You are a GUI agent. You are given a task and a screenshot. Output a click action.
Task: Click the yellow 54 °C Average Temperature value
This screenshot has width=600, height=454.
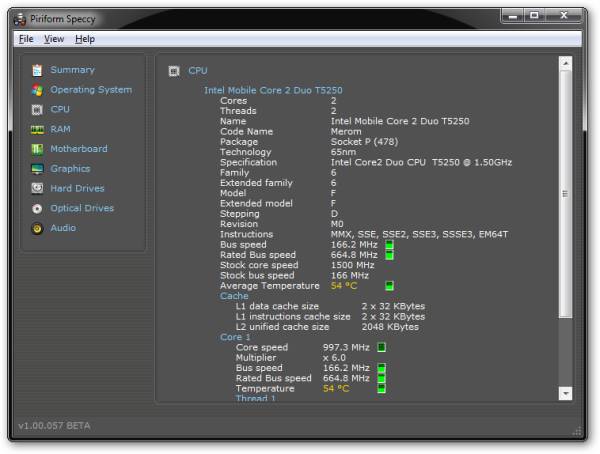[x=344, y=286]
